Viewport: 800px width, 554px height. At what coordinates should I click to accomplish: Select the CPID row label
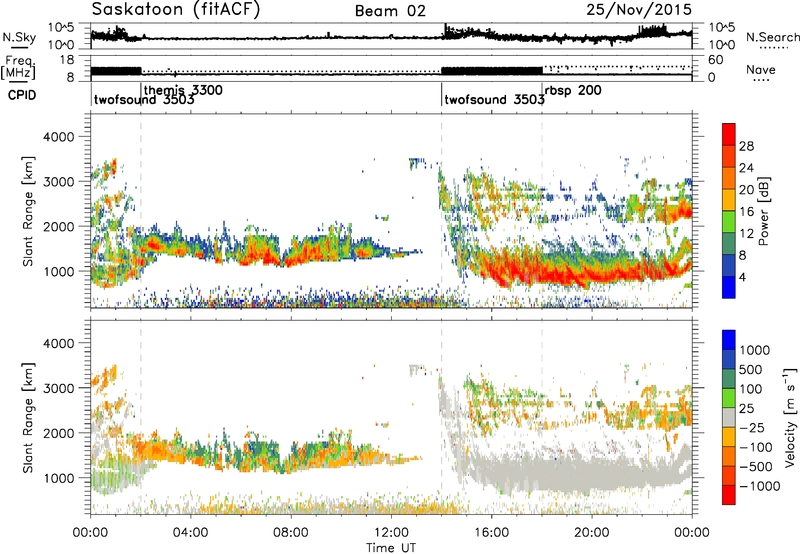coord(22,95)
